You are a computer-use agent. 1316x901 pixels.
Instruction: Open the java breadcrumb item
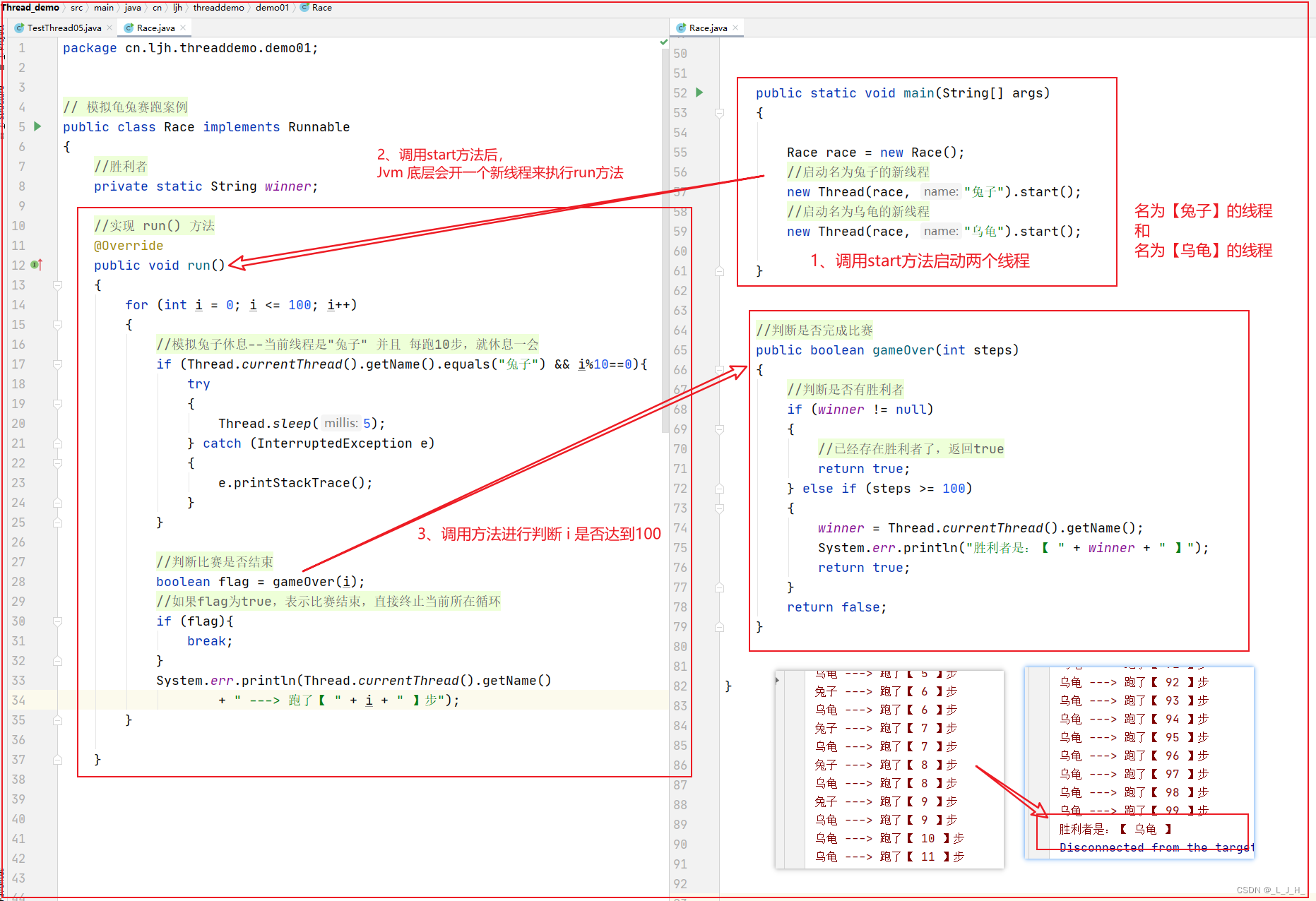(x=132, y=8)
